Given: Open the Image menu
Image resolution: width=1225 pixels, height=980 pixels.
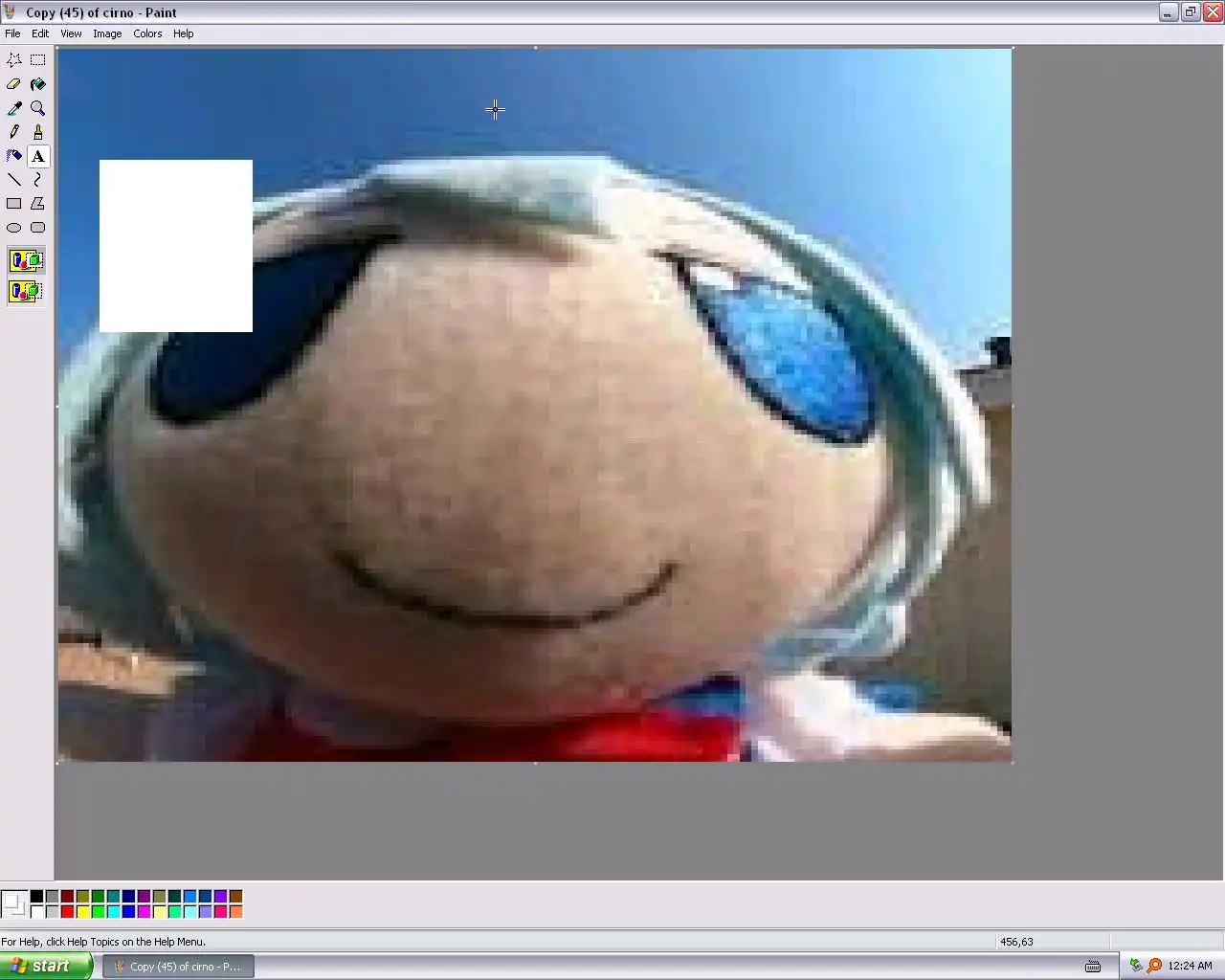Looking at the screenshot, I should click(x=107, y=33).
